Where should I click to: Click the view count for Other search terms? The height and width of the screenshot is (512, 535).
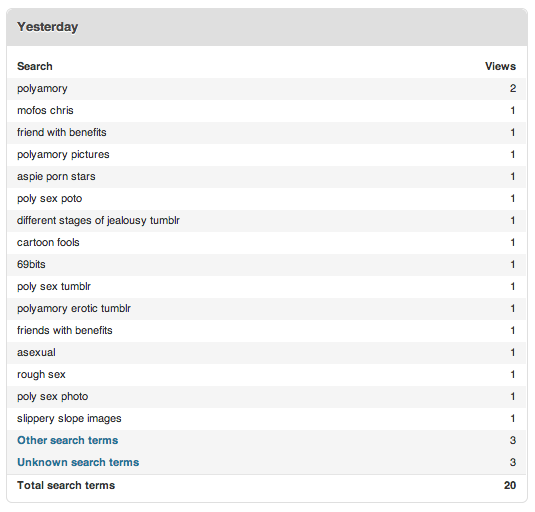click(x=513, y=440)
